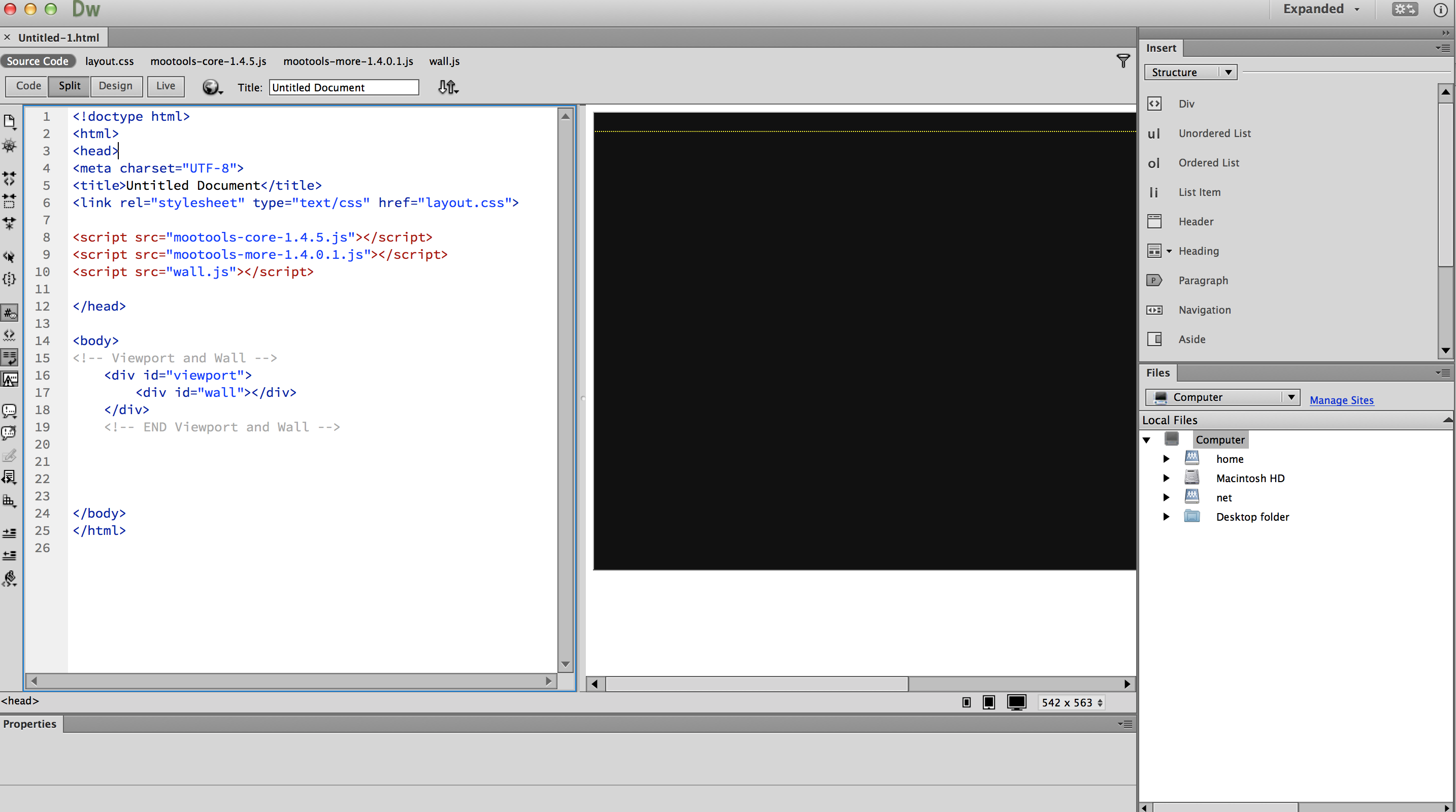Open the Format Source Code icon
The image size is (1456, 812).
(x=10, y=579)
